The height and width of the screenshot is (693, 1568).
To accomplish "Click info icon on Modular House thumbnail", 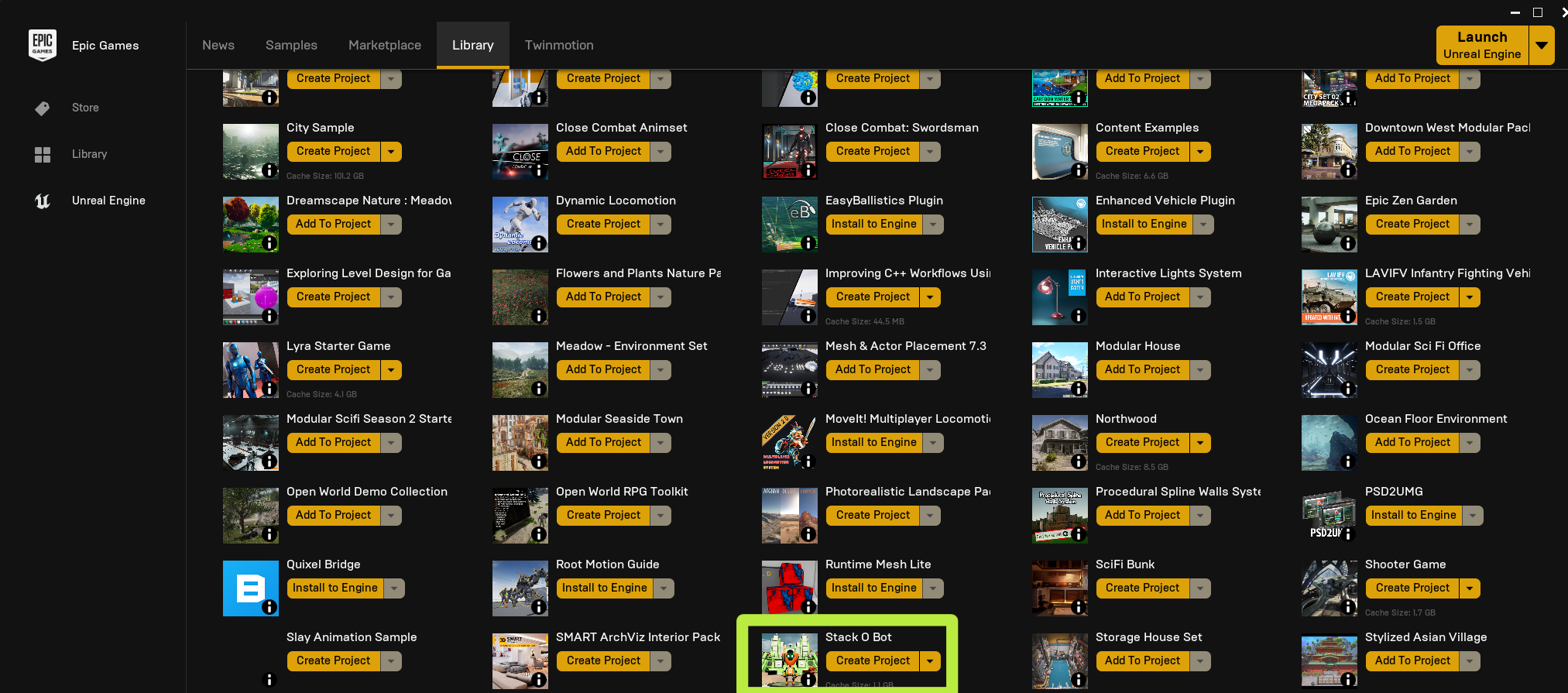I will pos(1079,389).
